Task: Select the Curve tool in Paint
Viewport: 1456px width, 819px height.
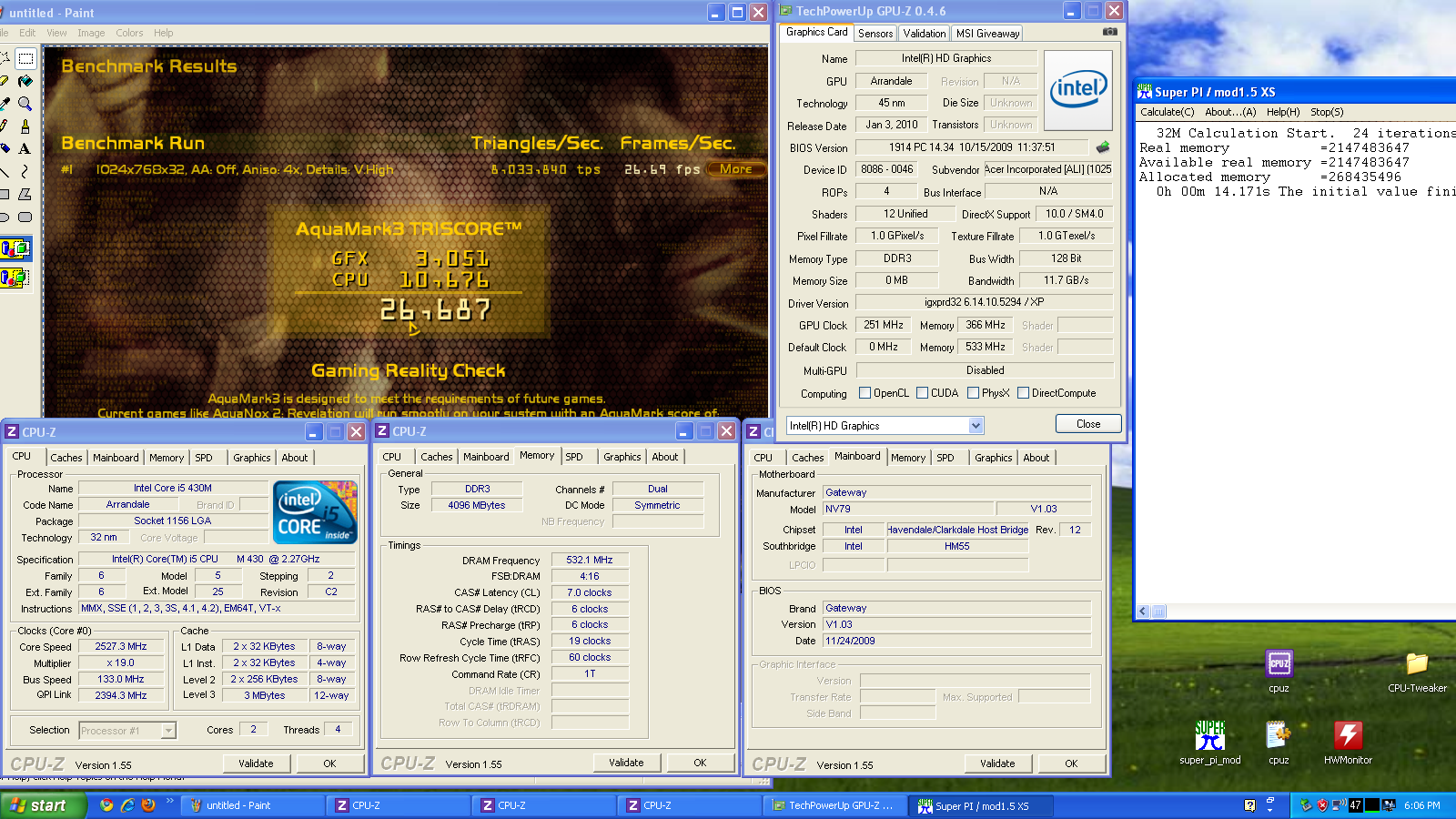Action: pos(25,171)
